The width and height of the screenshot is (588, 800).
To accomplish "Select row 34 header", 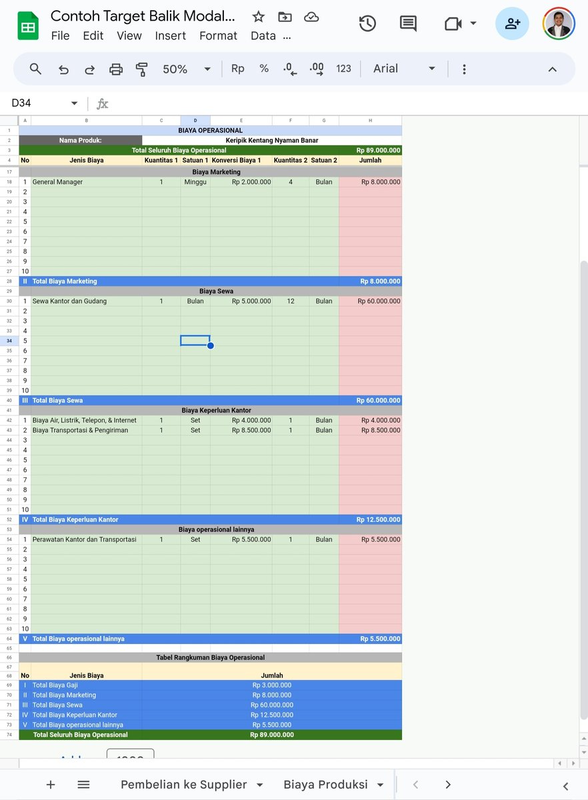I will tap(9, 341).
